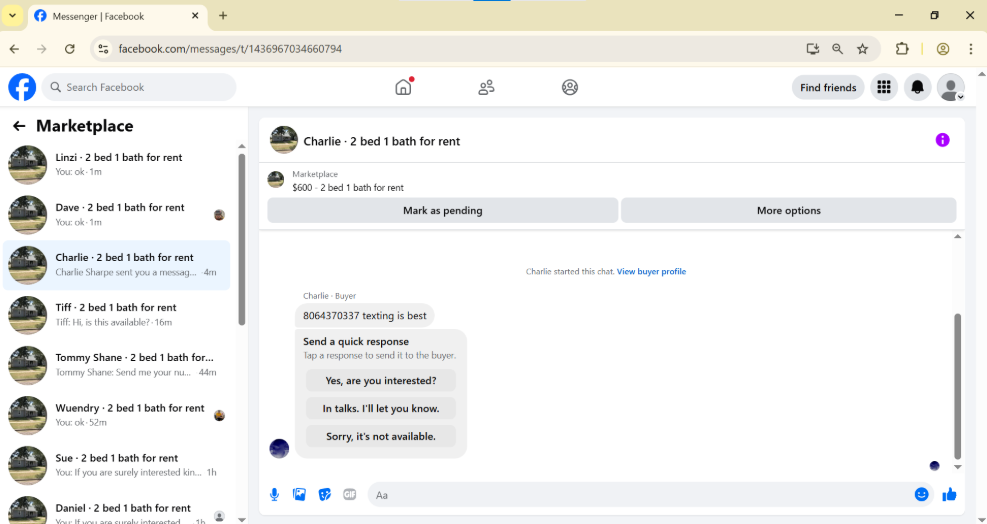Open the Charlie conversation in list
Image resolution: width=987 pixels, height=524 pixels.
(116, 265)
